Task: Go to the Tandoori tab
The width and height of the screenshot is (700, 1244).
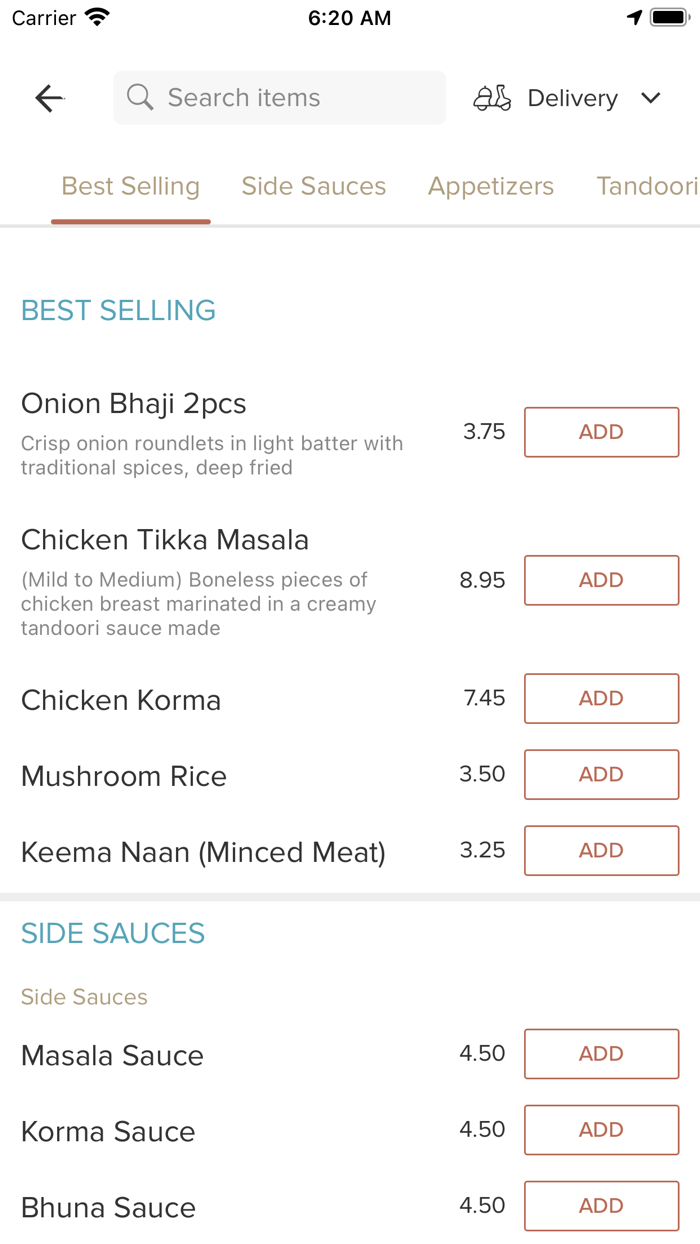Action: click(x=646, y=187)
